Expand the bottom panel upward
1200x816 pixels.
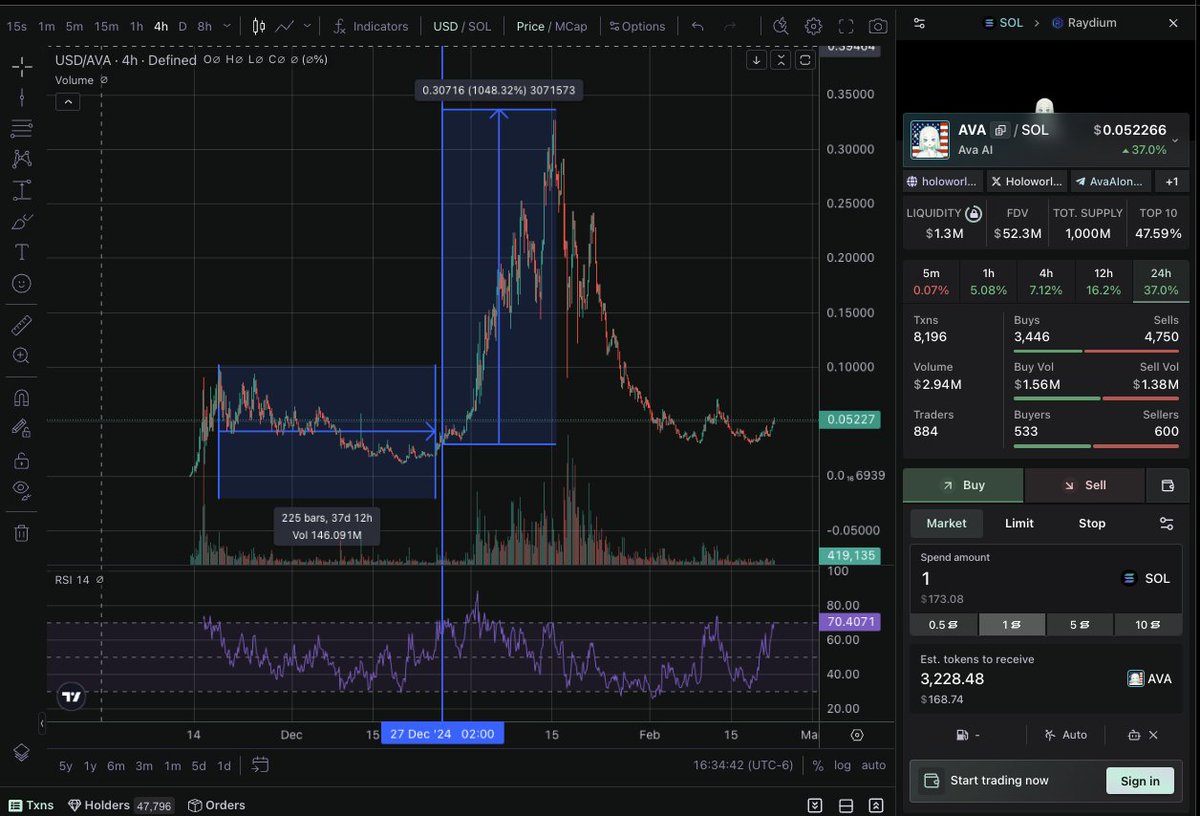pyautogui.click(x=876, y=805)
